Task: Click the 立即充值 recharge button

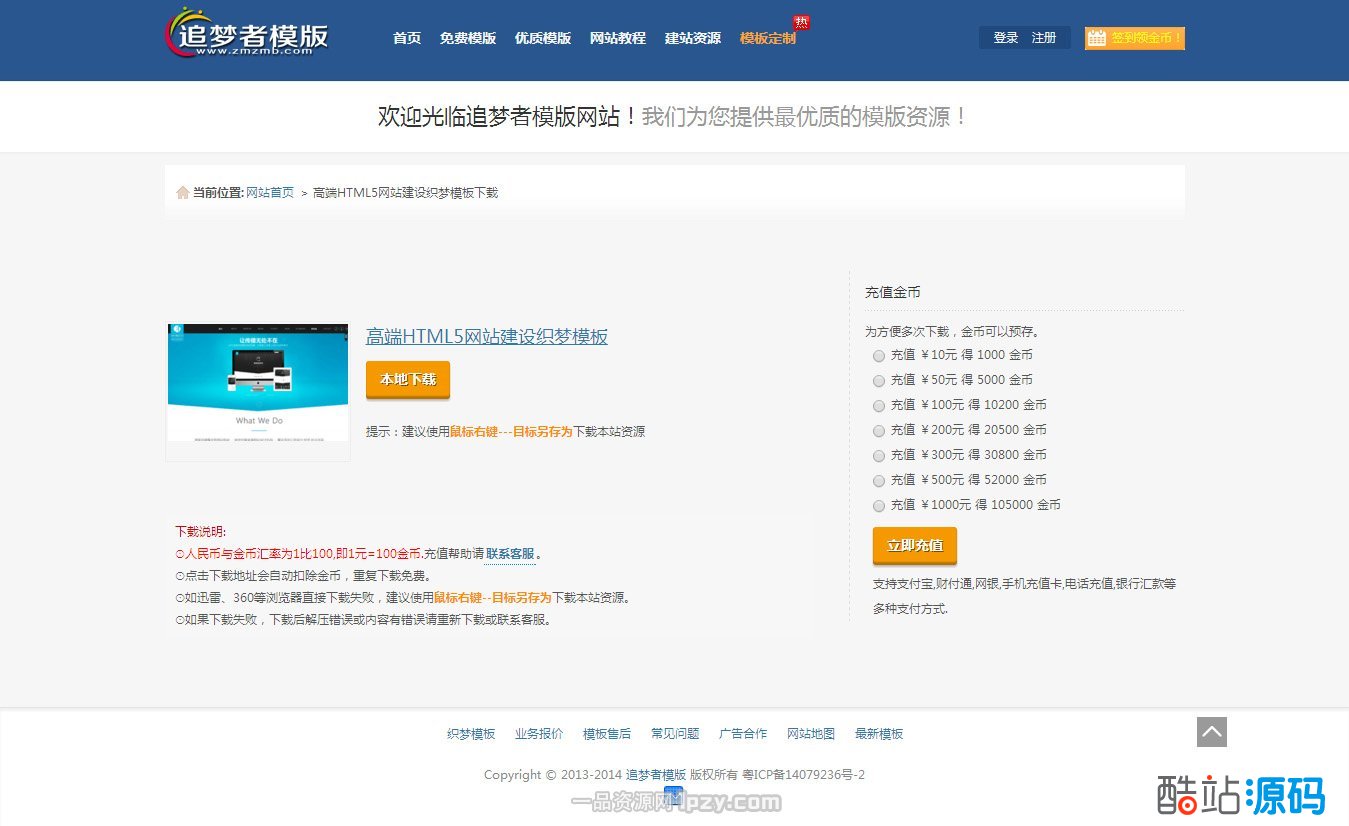Action: [x=914, y=545]
